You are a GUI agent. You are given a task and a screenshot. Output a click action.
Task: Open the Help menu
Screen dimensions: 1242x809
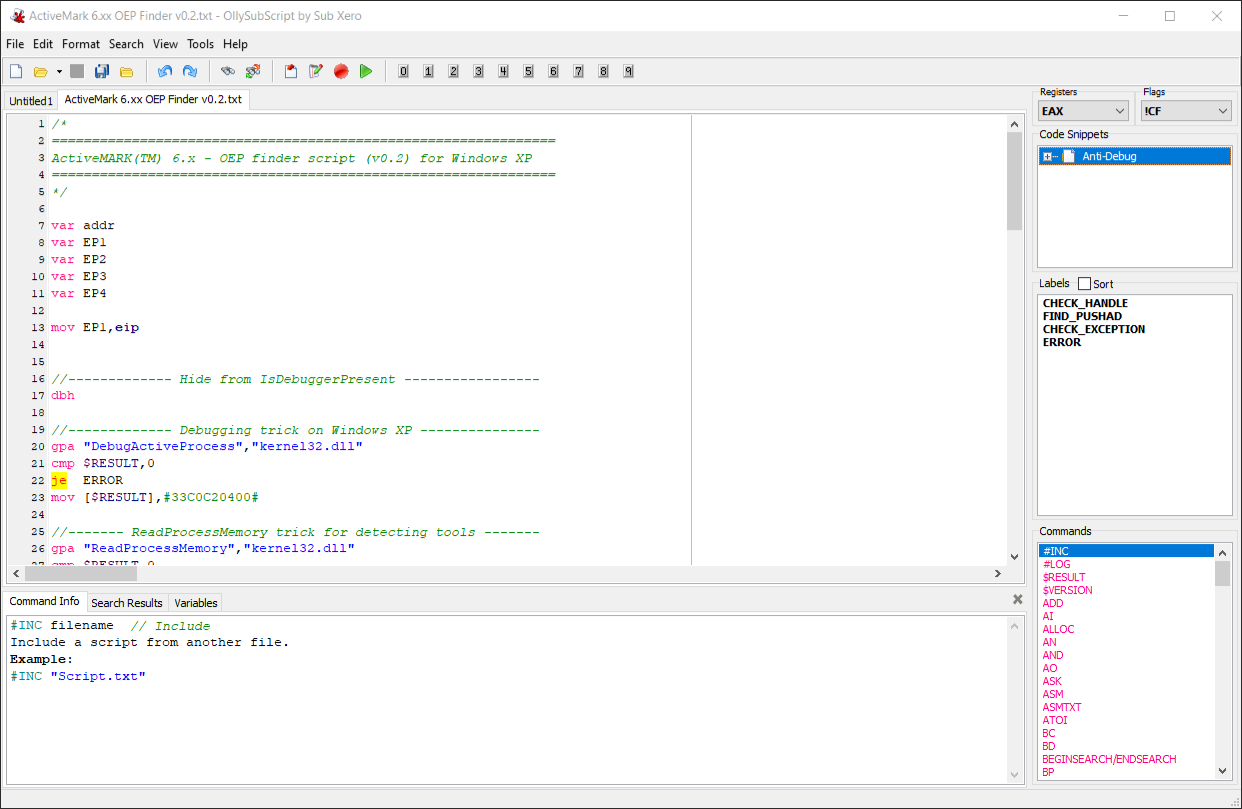pyautogui.click(x=236, y=44)
